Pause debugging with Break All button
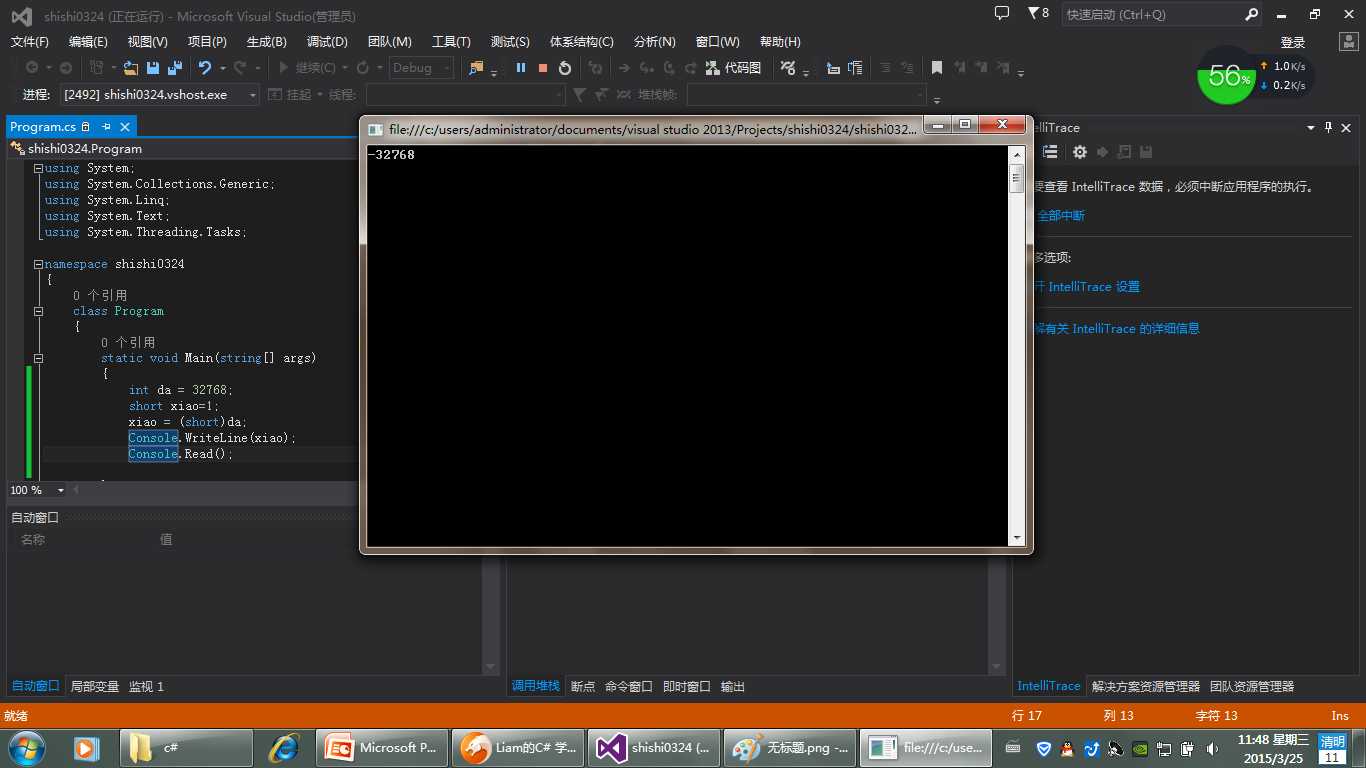 521,68
